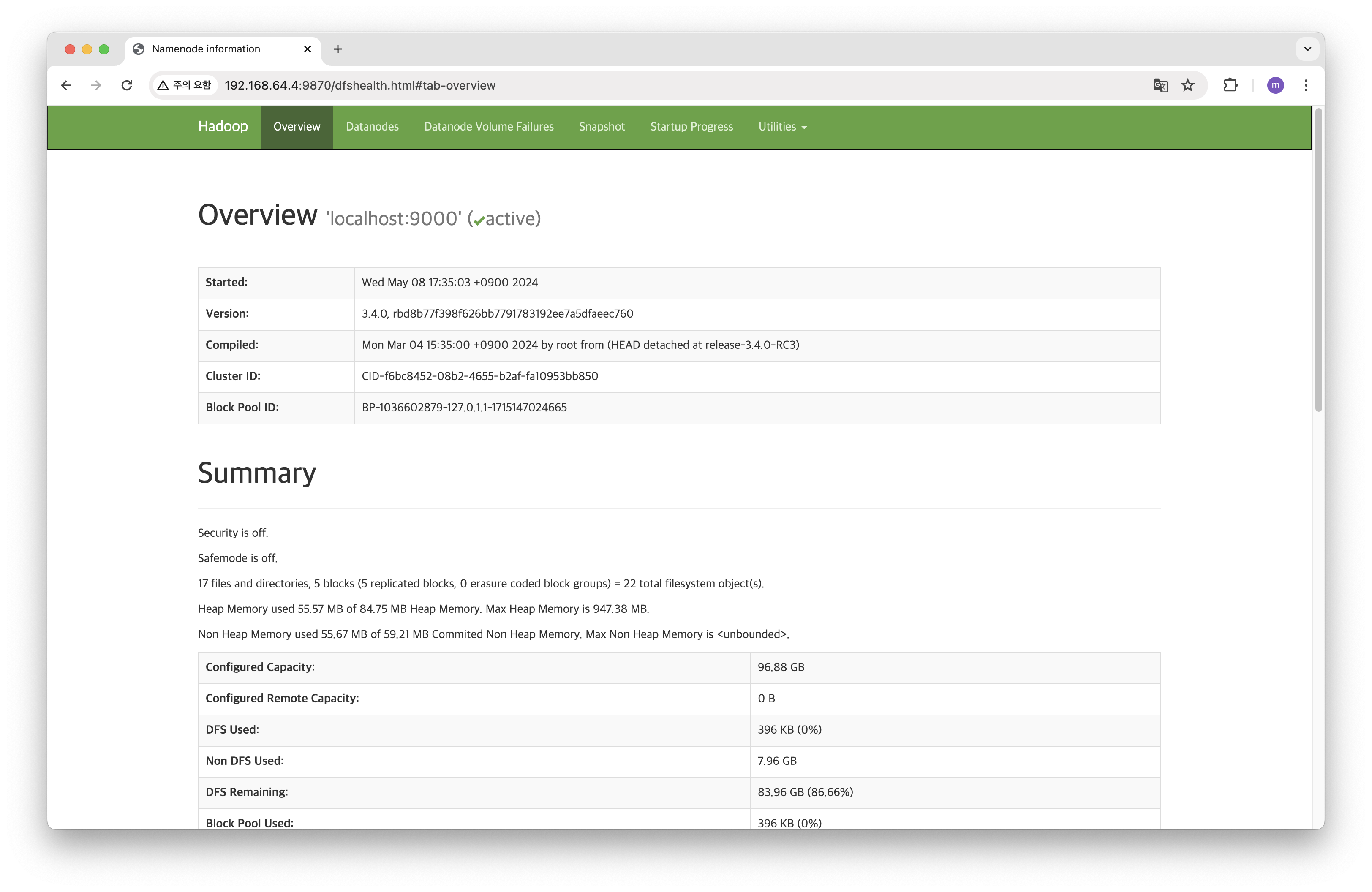Switch to the Datanodes tab
Viewport: 1372px width, 892px height.
372,127
